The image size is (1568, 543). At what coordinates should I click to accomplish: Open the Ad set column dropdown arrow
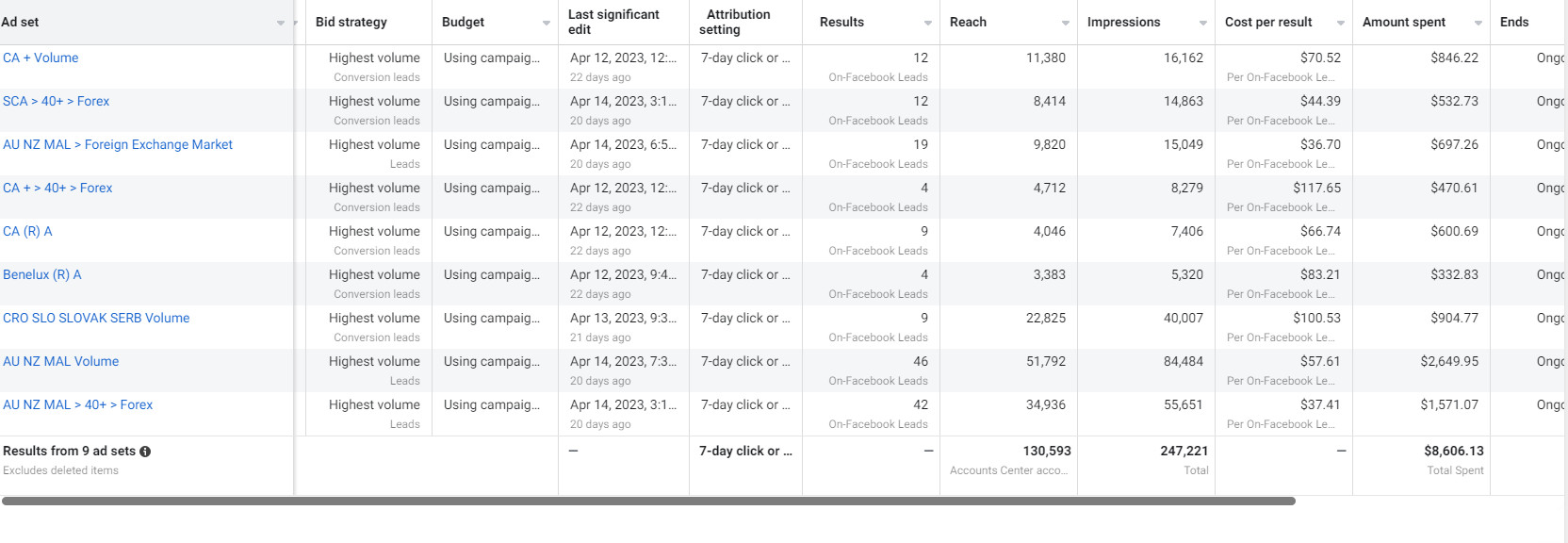point(281,23)
